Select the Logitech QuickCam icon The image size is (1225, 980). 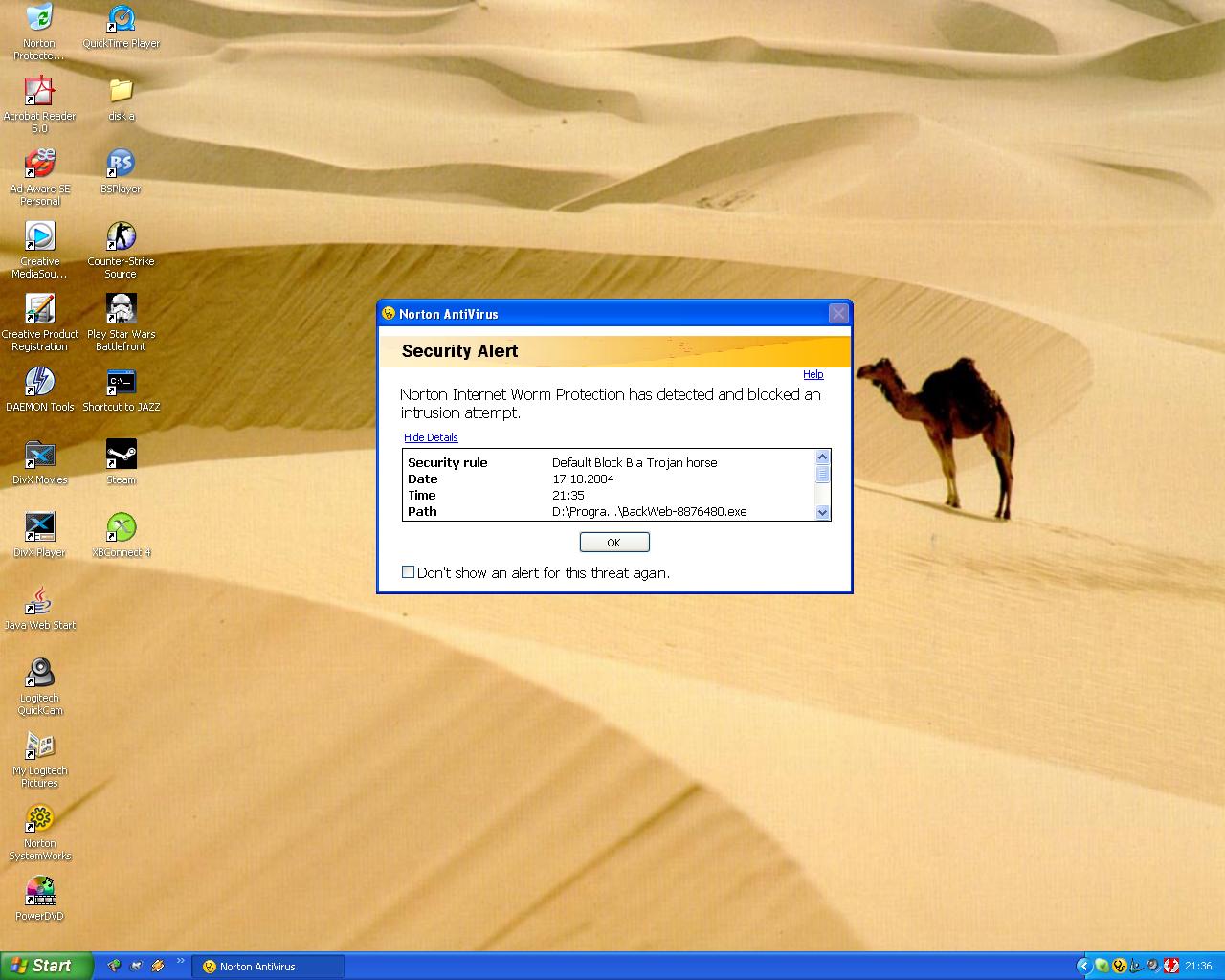[39, 685]
